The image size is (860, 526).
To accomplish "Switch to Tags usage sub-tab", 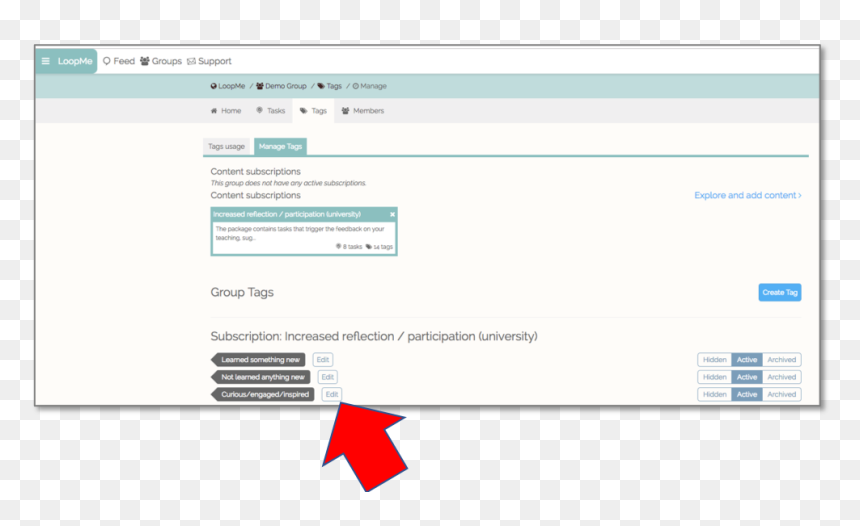I will 226,146.
